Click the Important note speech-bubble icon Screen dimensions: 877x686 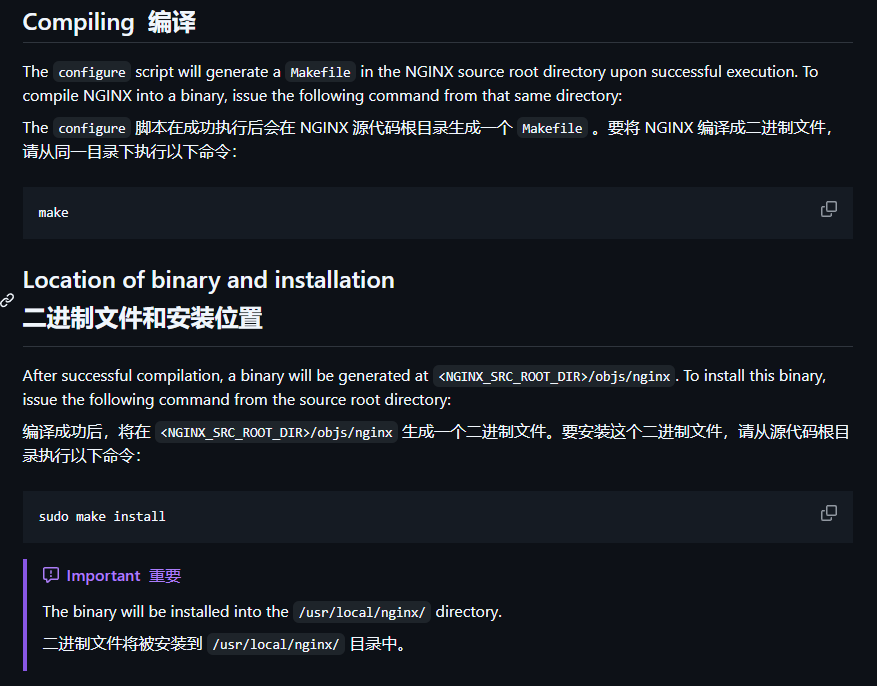[51, 575]
